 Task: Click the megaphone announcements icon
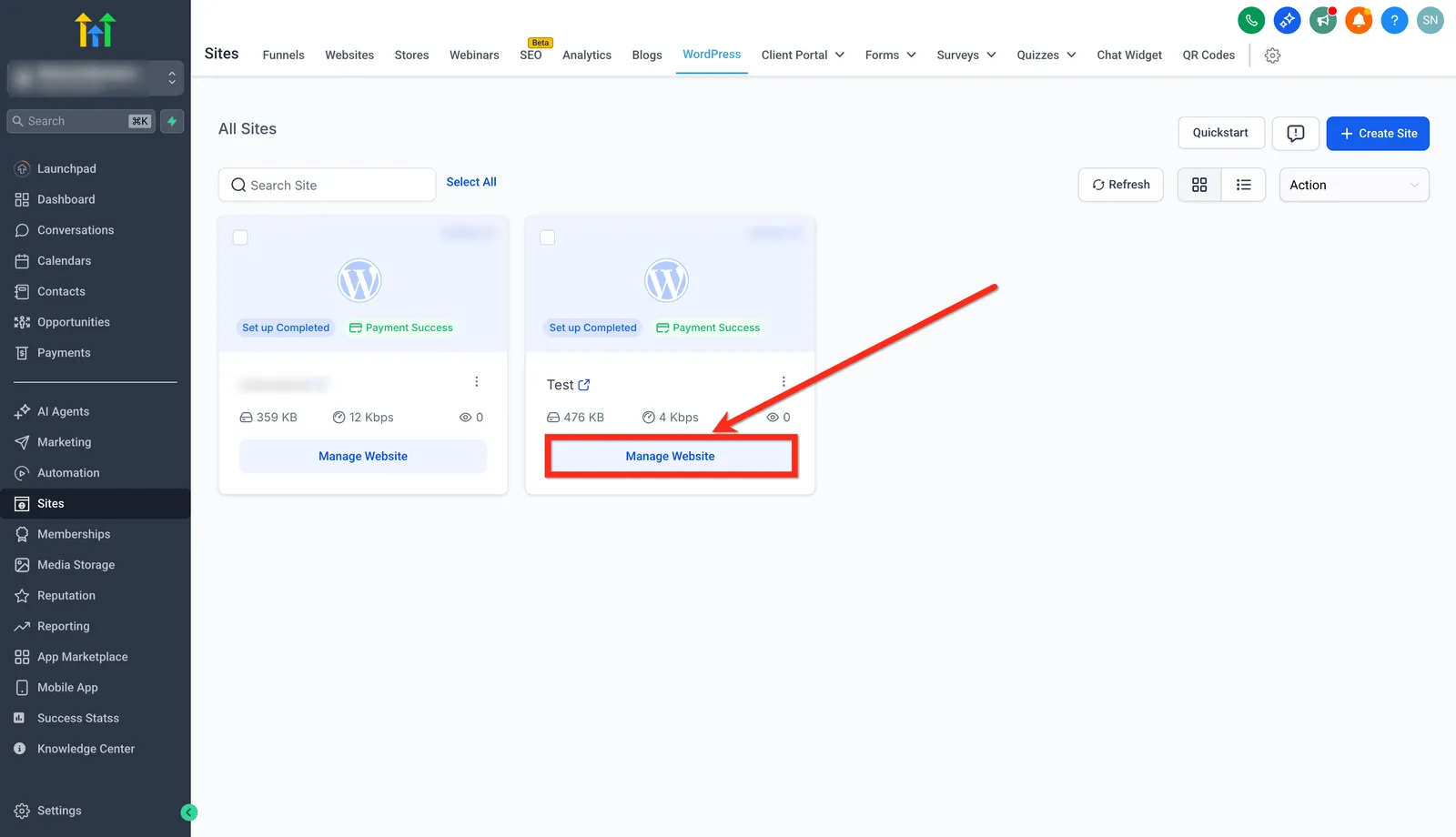coord(1323,20)
